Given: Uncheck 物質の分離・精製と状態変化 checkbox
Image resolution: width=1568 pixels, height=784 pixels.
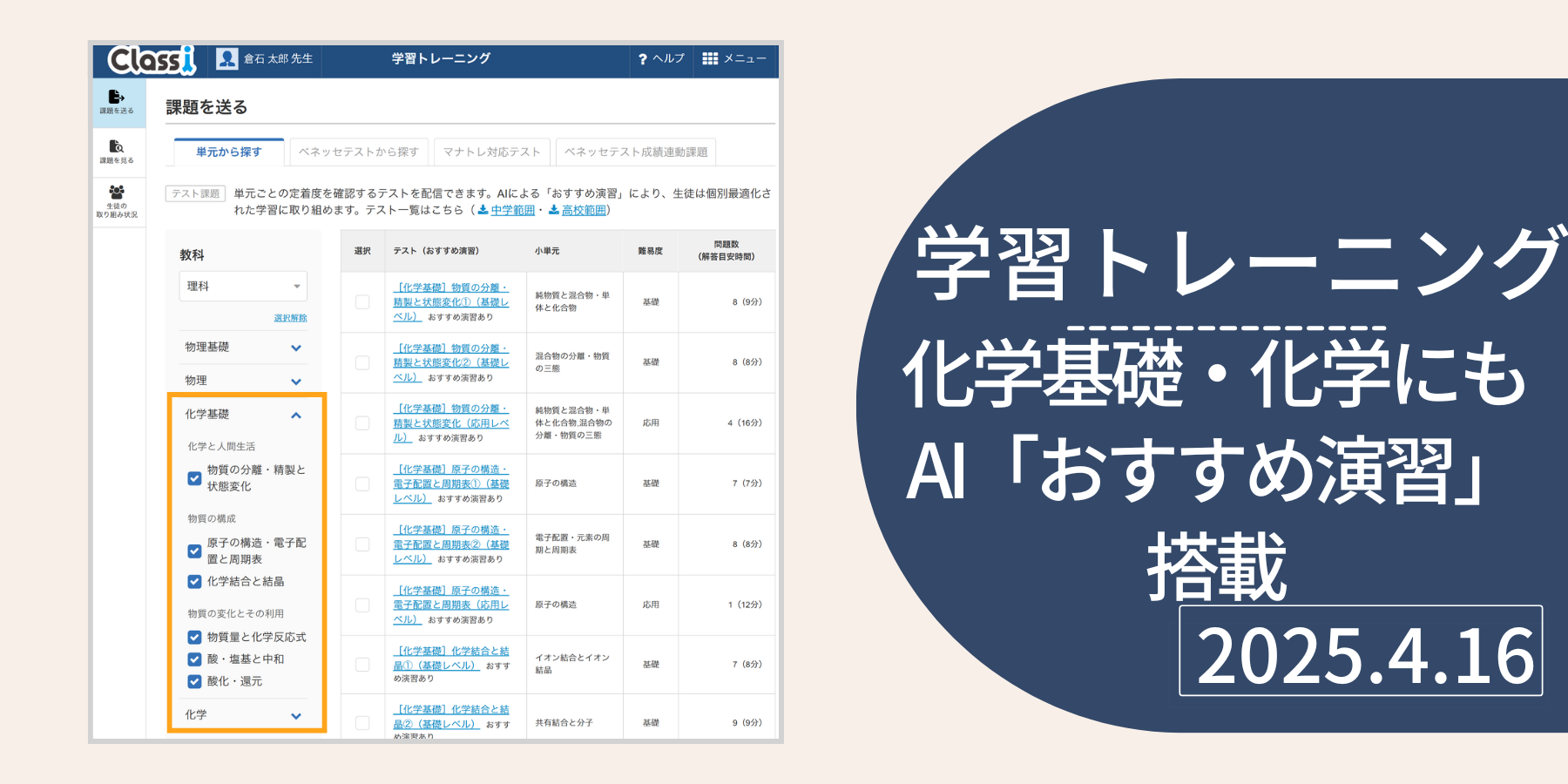Looking at the screenshot, I should pos(195,478).
